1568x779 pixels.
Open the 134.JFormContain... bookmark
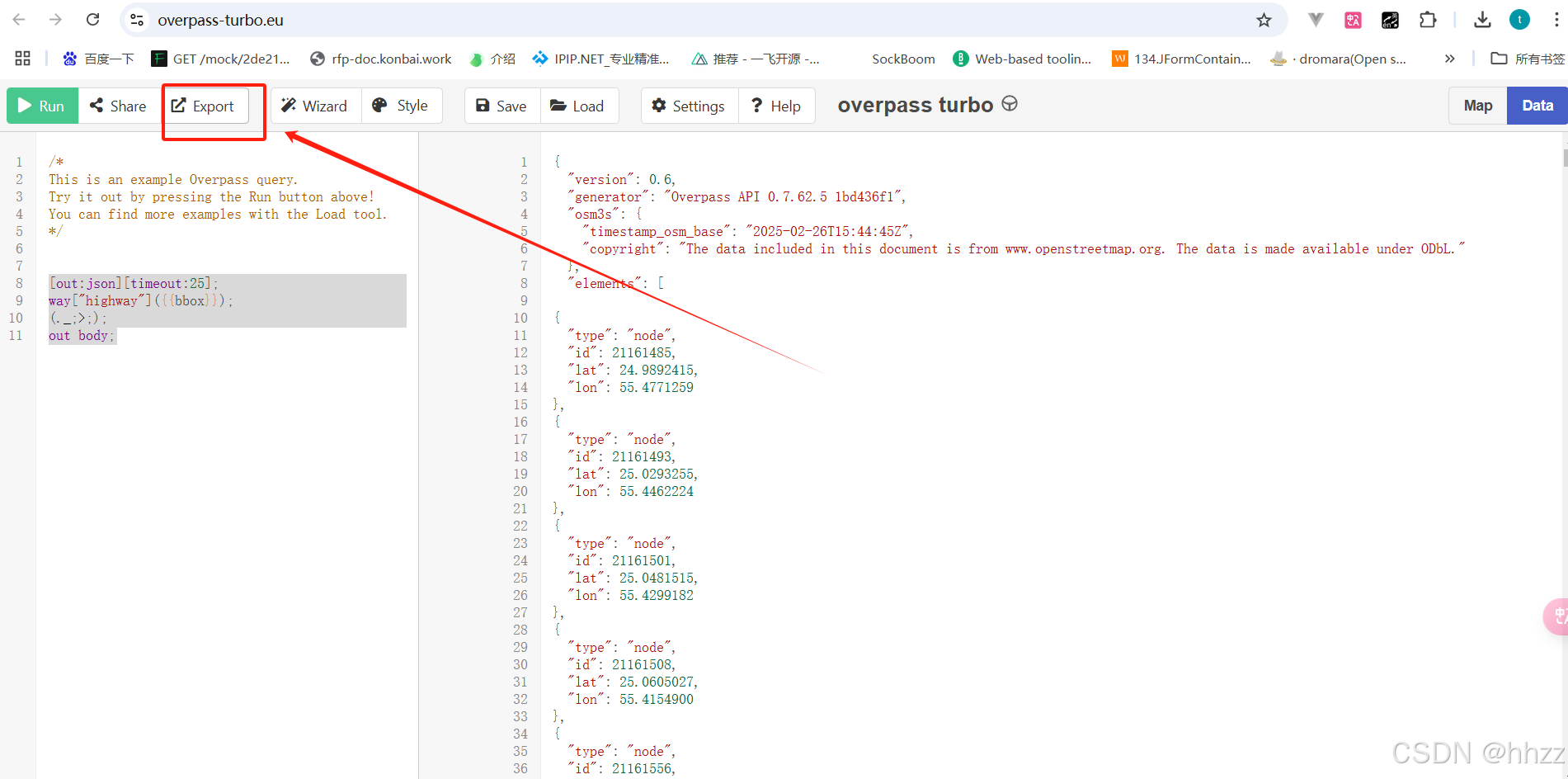[1182, 59]
